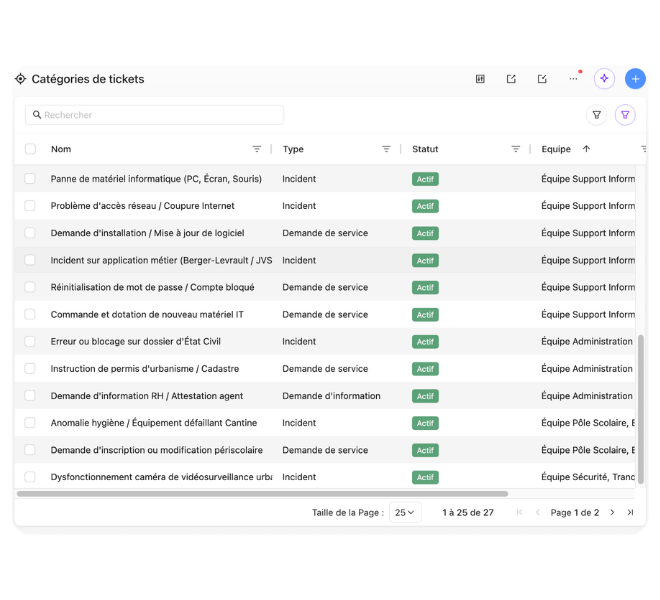Click the vertical scrollbar thumb
Screen dimensions: 660x600
point(641,409)
